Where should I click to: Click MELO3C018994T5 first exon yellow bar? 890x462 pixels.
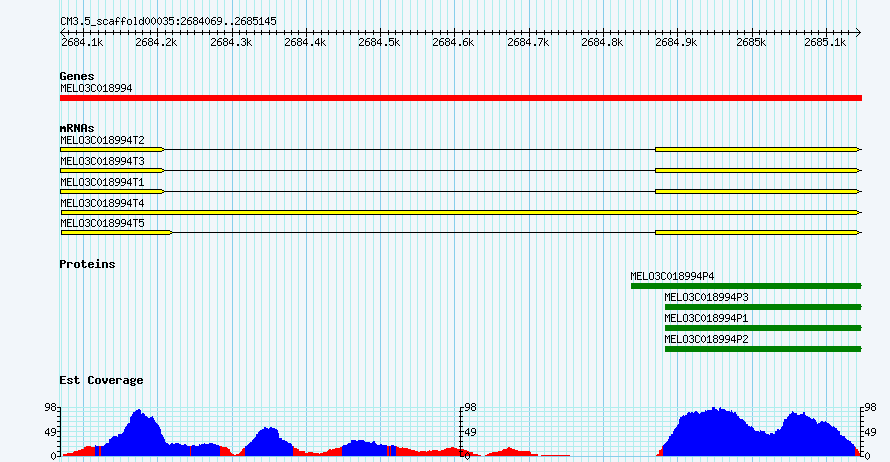pos(116,232)
